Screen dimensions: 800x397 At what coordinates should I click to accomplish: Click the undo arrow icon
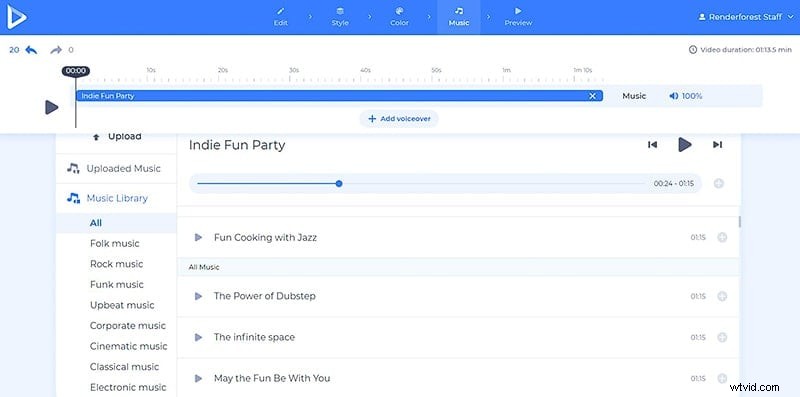(31, 49)
